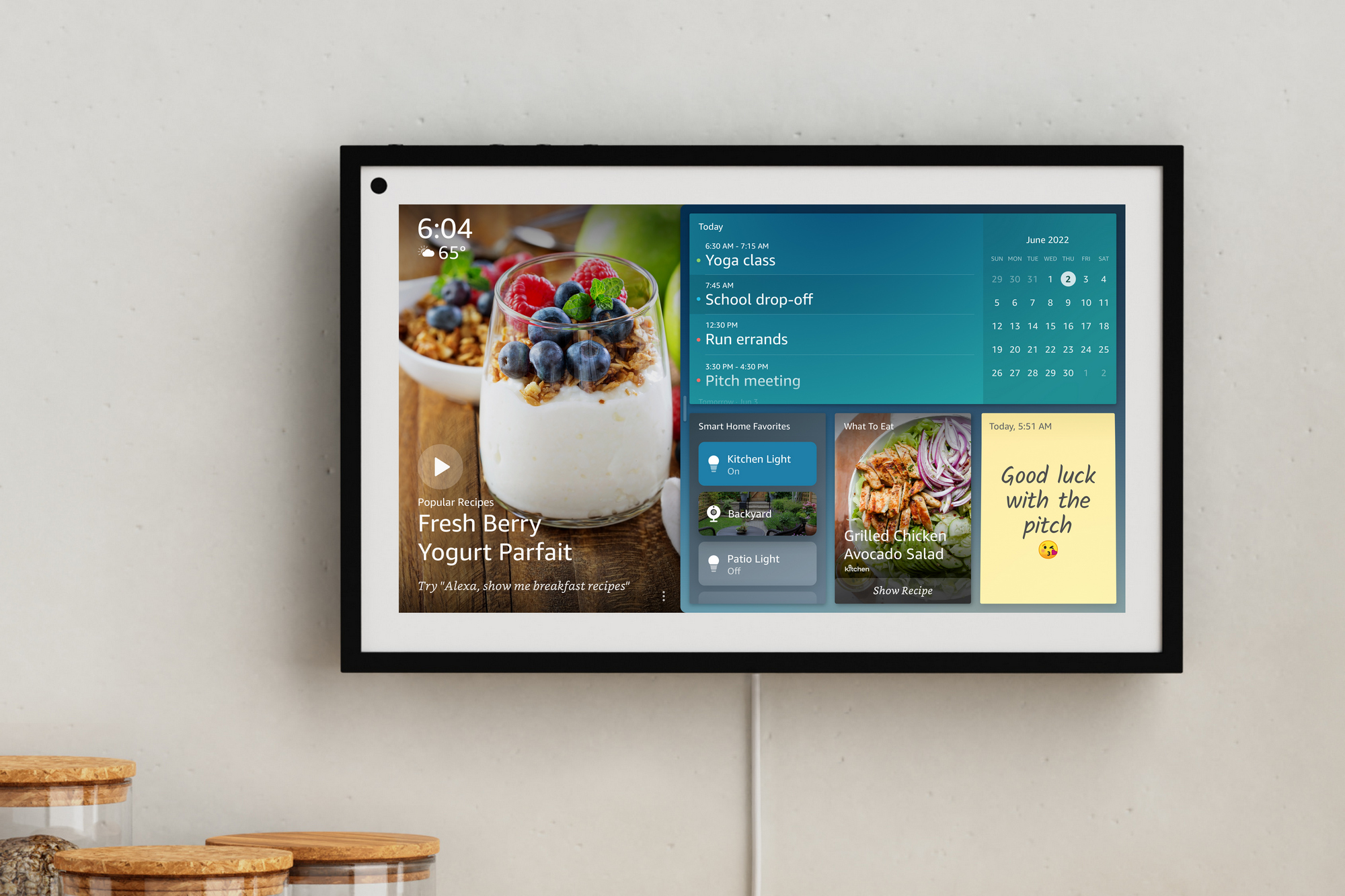Click the School drop-off event bullet icon
This screenshot has height=896, width=1345.
[700, 297]
